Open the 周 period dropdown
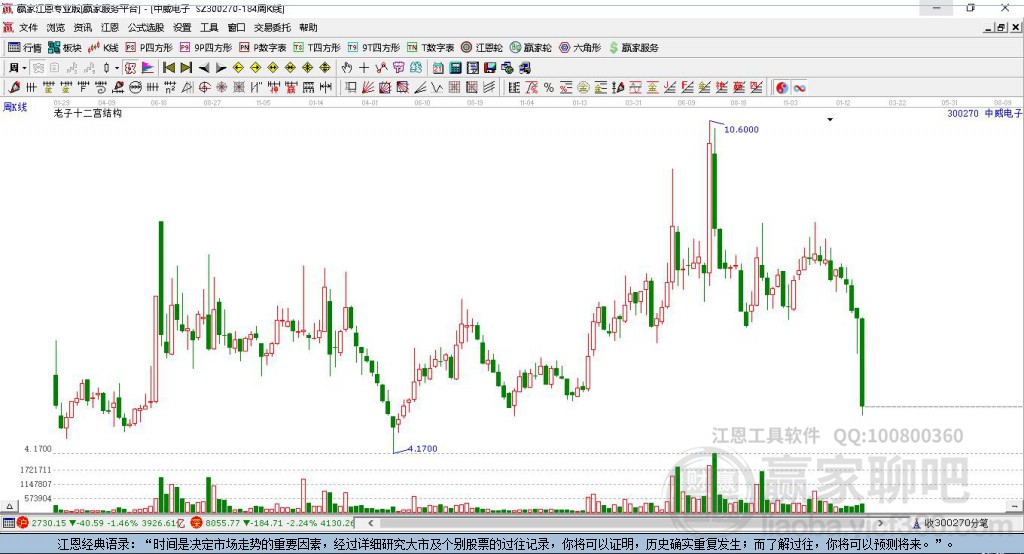 pos(17,68)
